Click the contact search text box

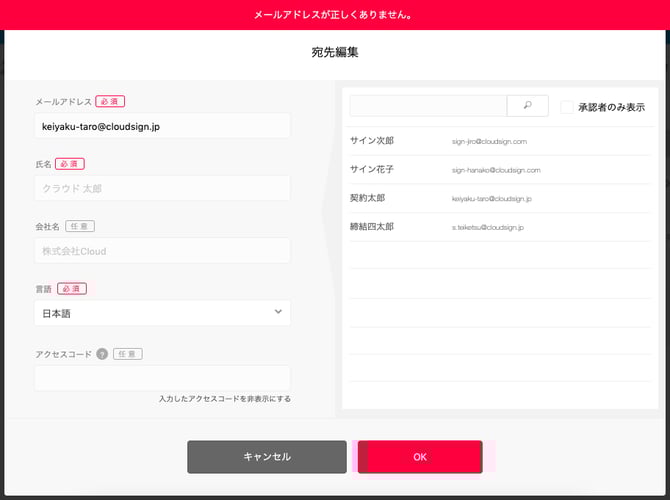(428, 105)
